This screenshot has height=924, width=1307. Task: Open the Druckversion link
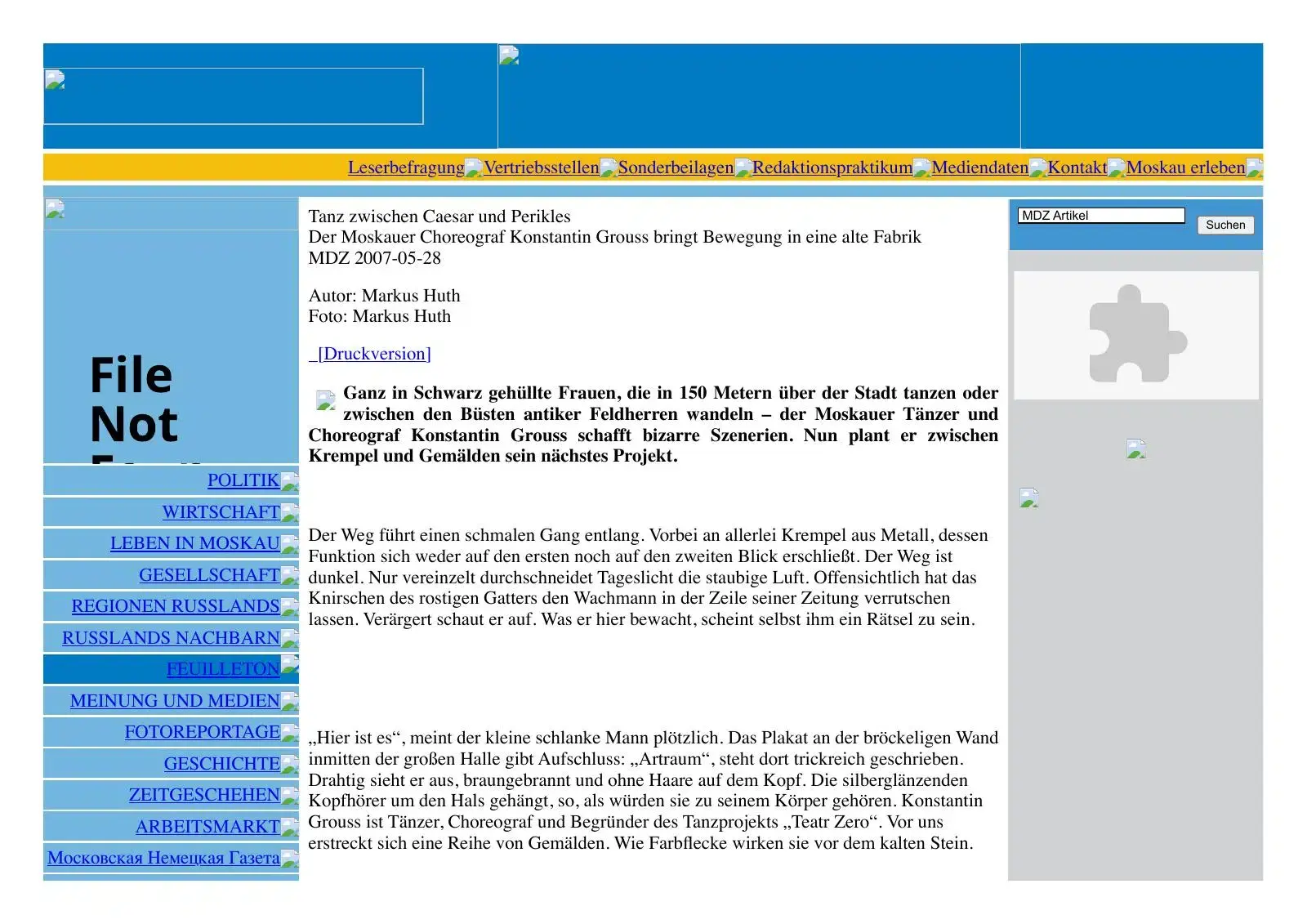[x=370, y=354]
